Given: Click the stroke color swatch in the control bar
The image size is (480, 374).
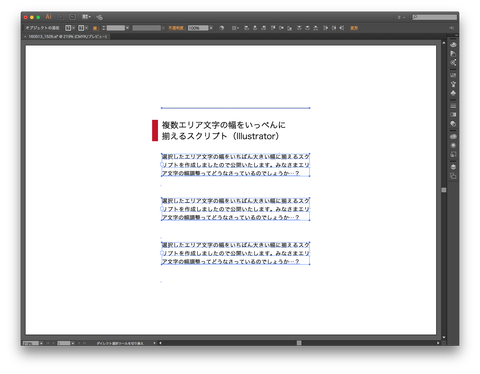Looking at the screenshot, I should click(81, 28).
